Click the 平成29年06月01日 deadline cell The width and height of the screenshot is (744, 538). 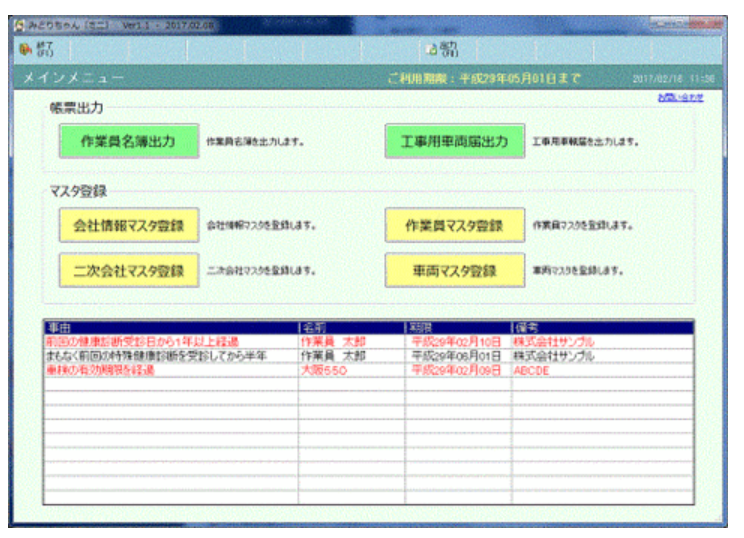point(456,355)
